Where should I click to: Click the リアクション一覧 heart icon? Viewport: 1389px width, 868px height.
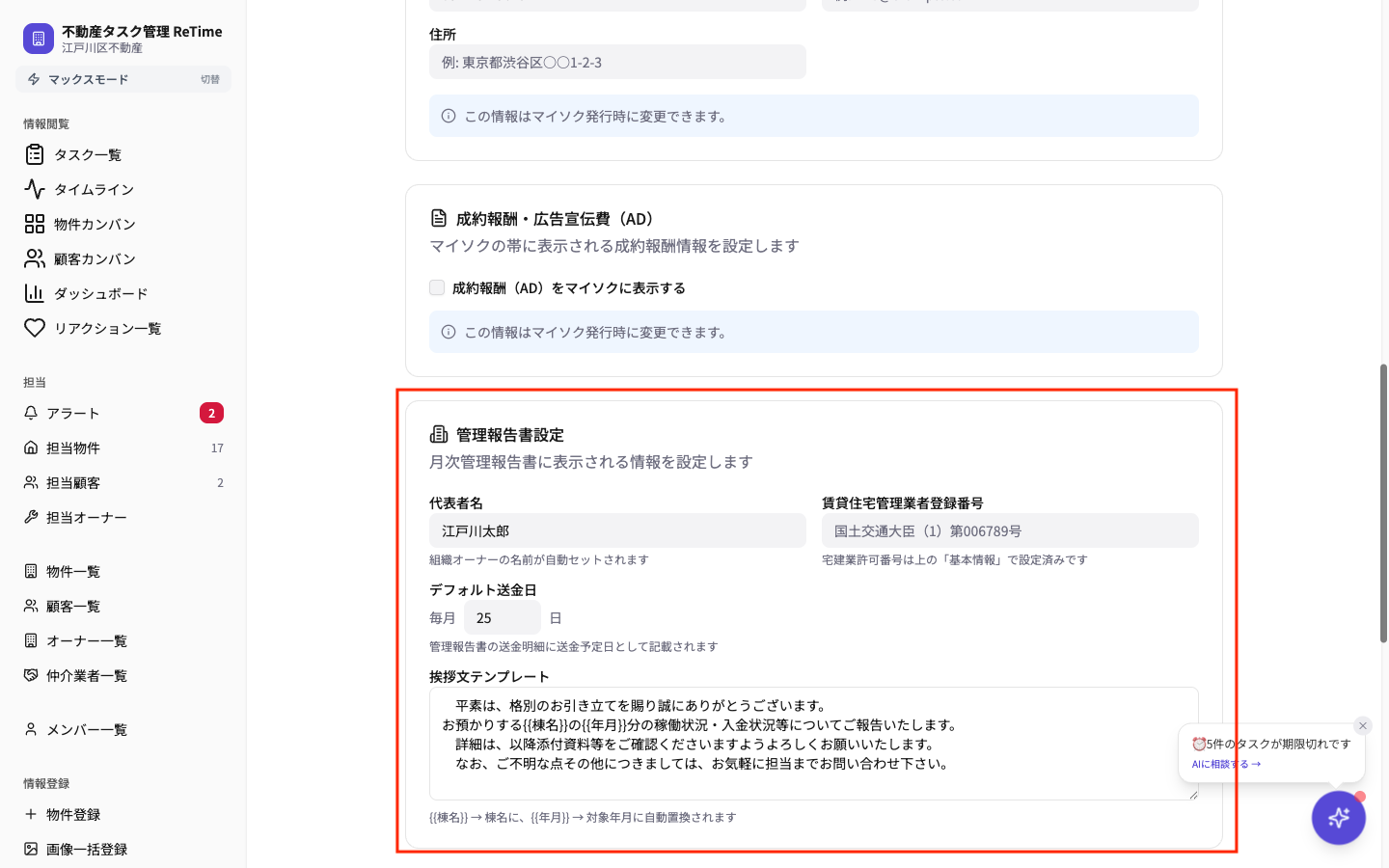coord(35,328)
